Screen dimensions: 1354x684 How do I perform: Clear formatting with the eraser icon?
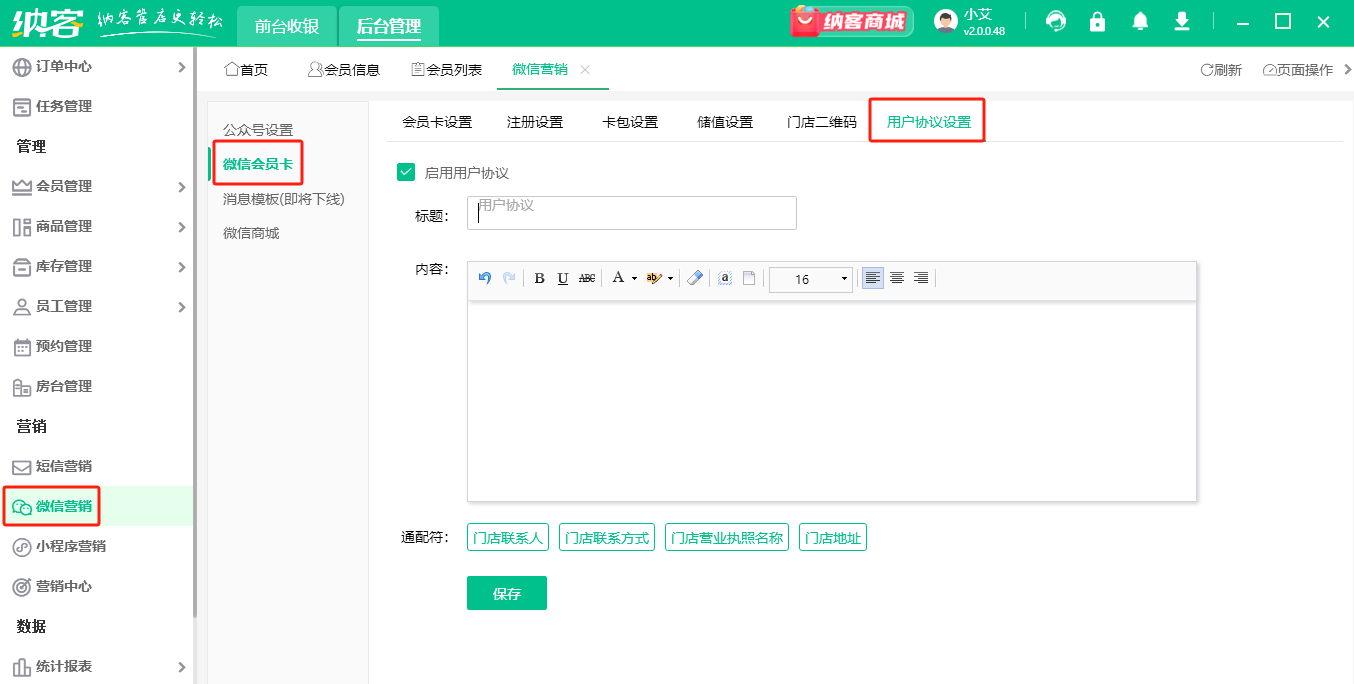tap(695, 278)
